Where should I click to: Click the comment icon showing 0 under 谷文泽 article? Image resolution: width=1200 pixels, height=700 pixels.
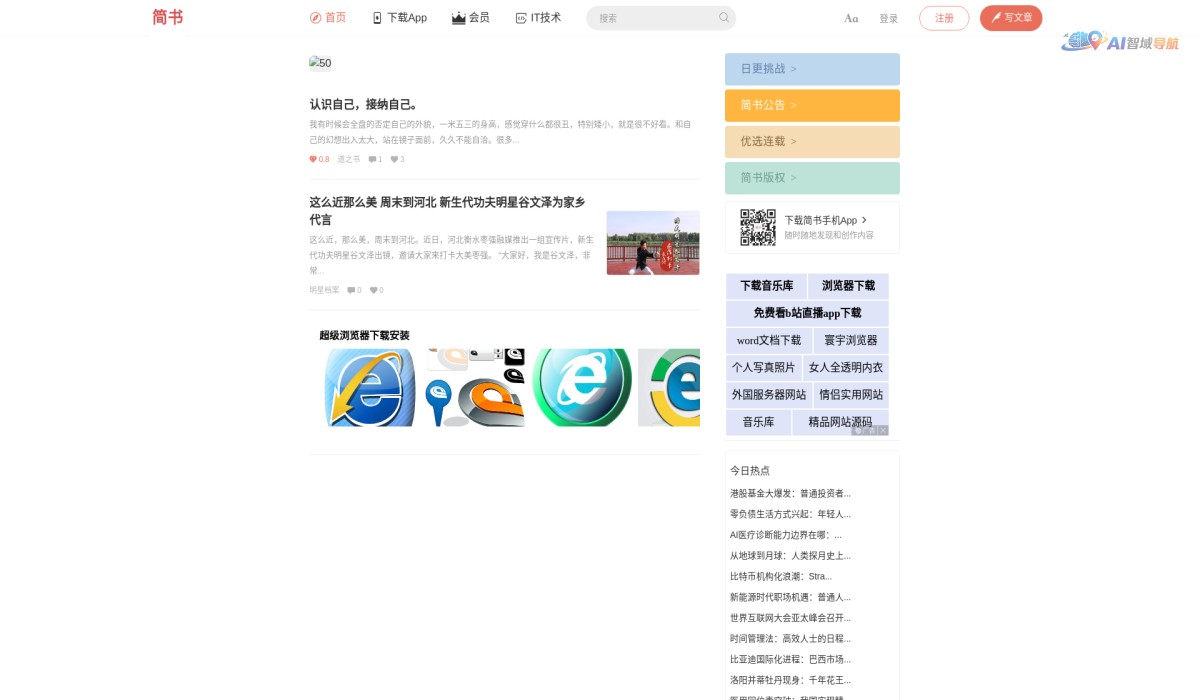[349, 290]
